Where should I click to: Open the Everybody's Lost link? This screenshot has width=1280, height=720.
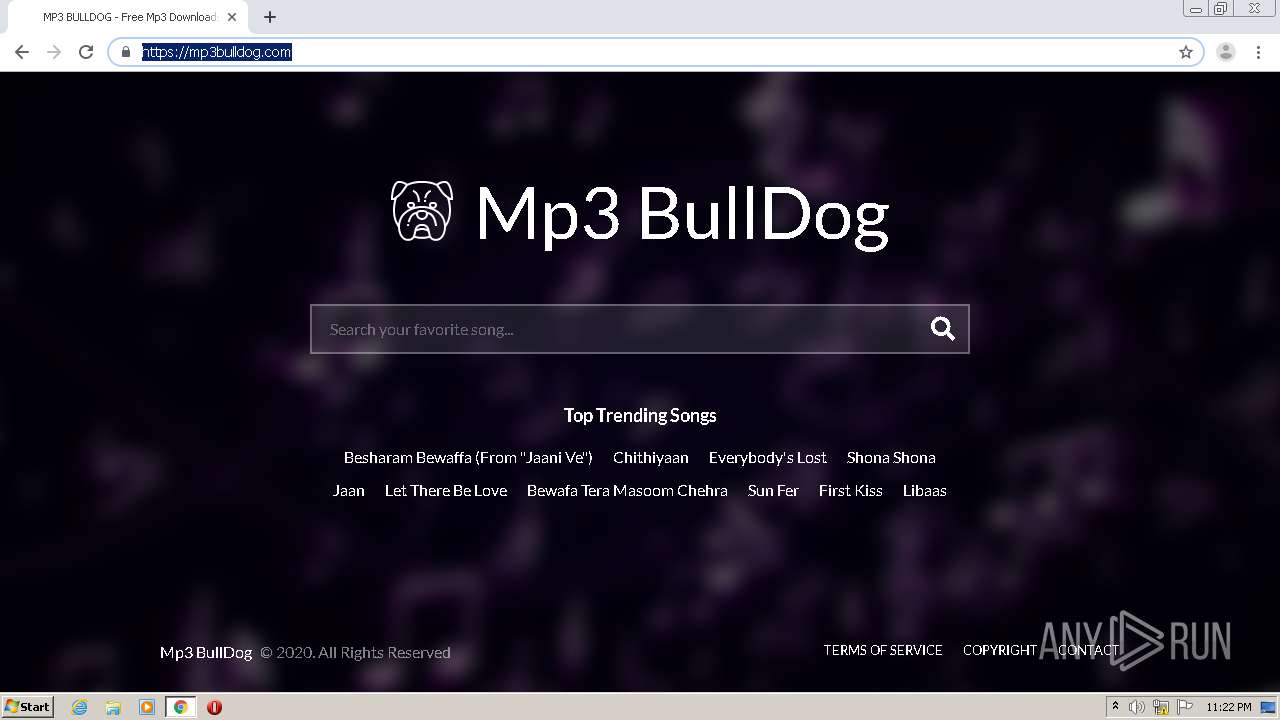(x=768, y=457)
